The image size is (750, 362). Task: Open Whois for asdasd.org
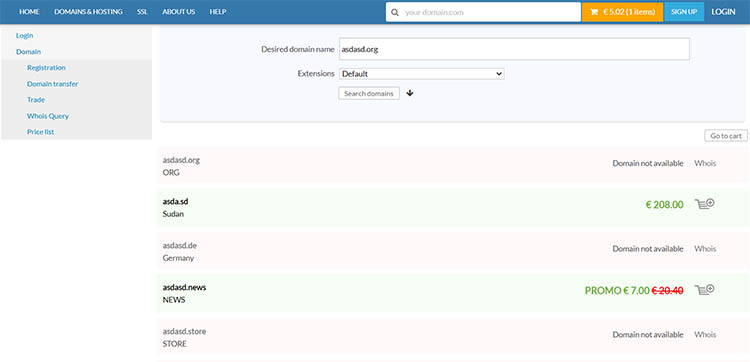[705, 164]
